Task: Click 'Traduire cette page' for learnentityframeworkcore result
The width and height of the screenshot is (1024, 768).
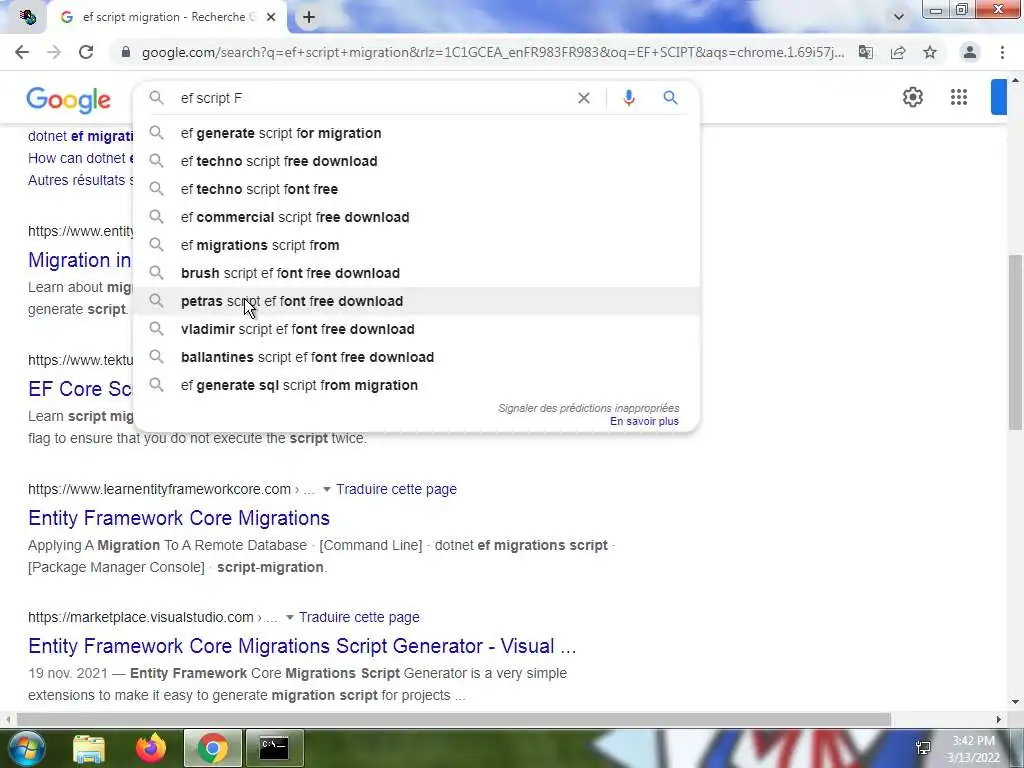Action: click(x=396, y=489)
